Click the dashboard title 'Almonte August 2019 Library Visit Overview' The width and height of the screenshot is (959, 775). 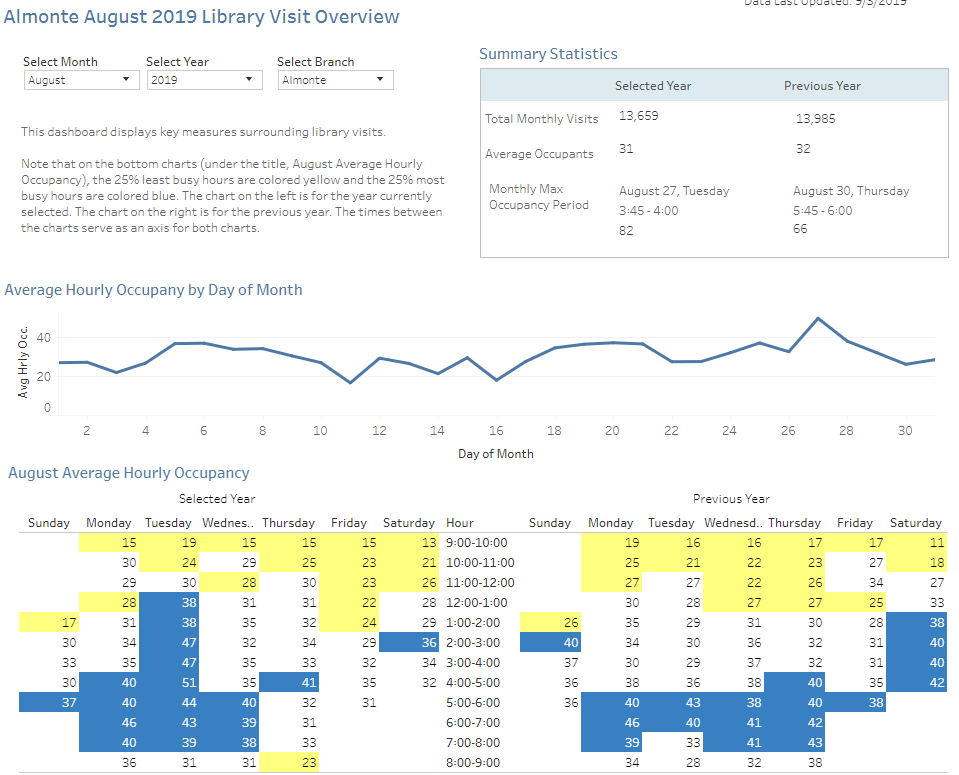[x=201, y=17]
